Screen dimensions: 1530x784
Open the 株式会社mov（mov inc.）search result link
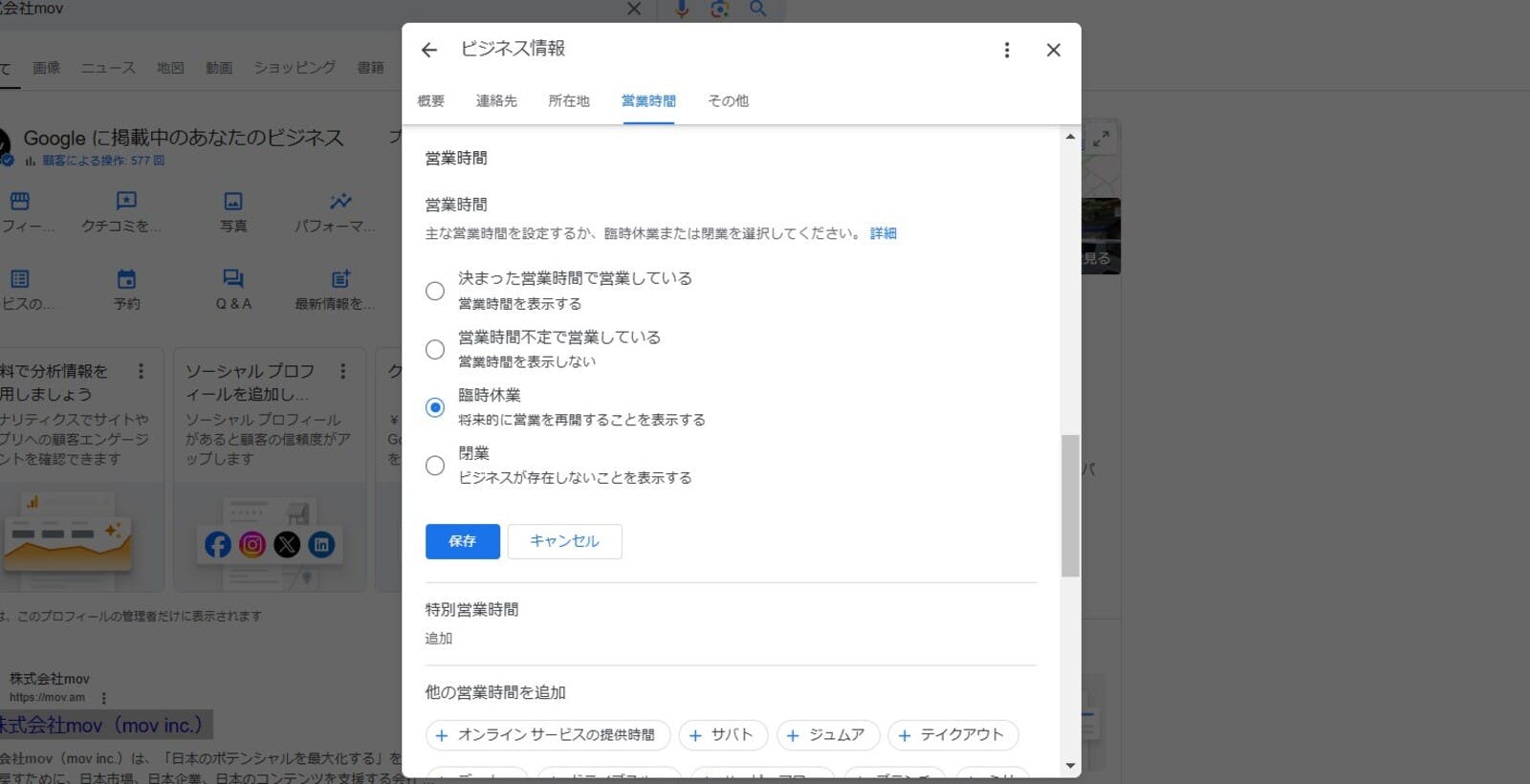[x=101, y=726]
